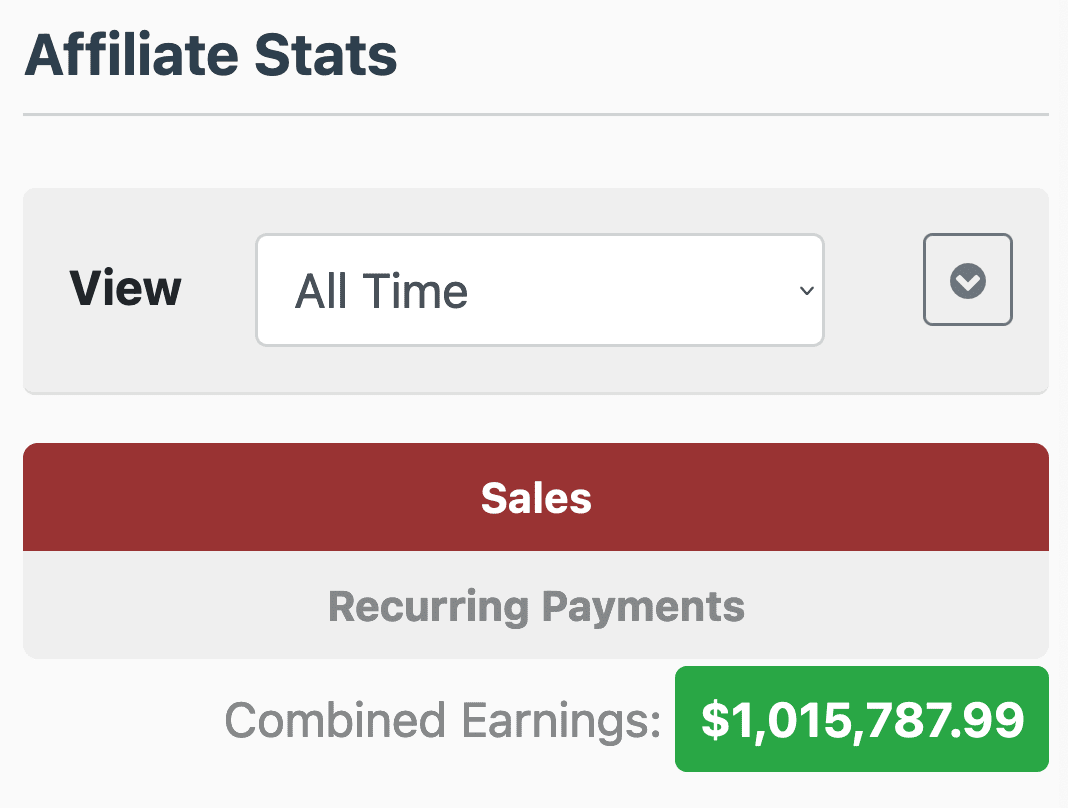This screenshot has width=1068, height=808.
Task: Click the green $1,015,787.99 earnings badge
Action: pyautogui.click(x=861, y=719)
